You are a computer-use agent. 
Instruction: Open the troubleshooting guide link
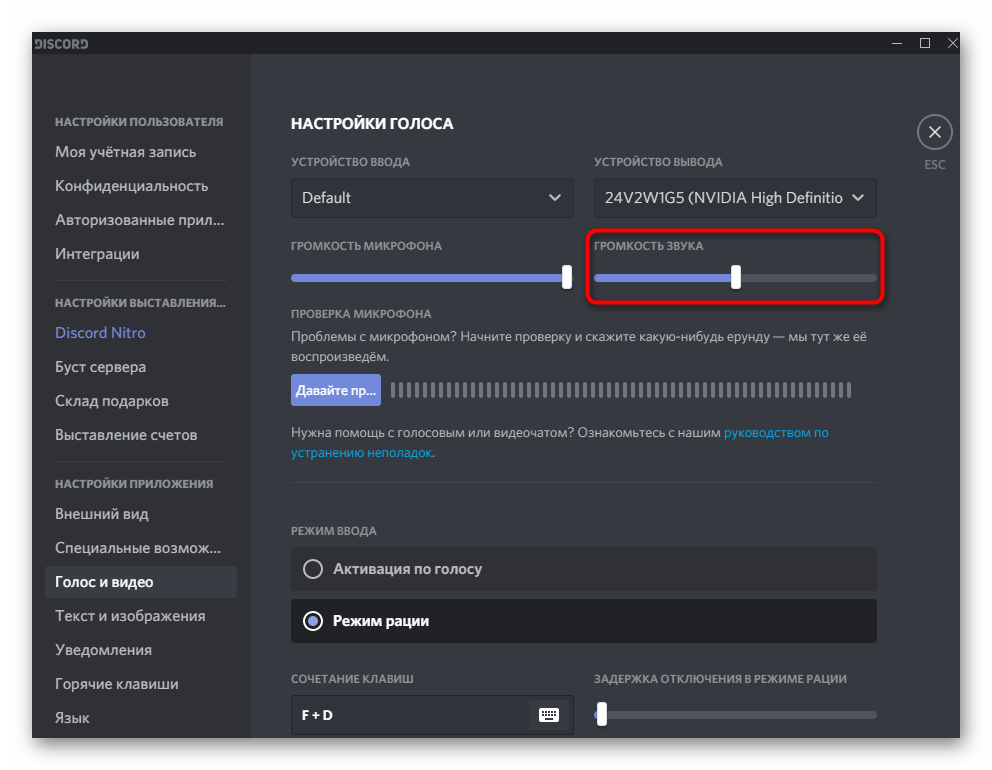(x=775, y=433)
